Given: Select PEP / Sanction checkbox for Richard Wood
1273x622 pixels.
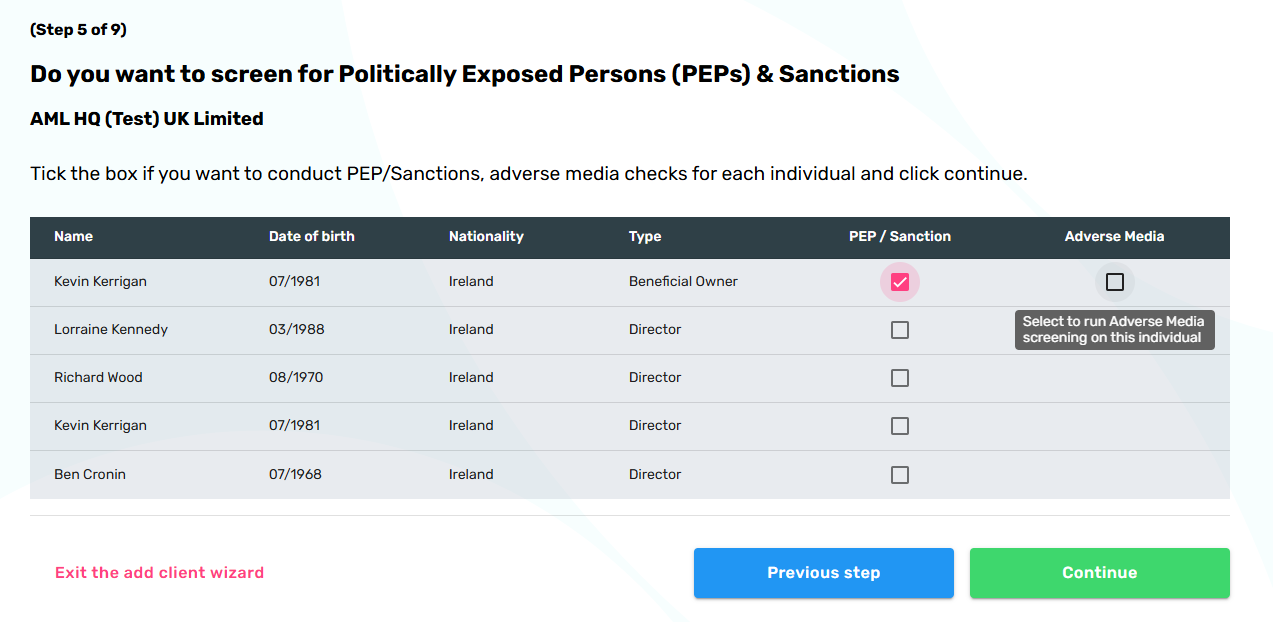Looking at the screenshot, I should [900, 378].
